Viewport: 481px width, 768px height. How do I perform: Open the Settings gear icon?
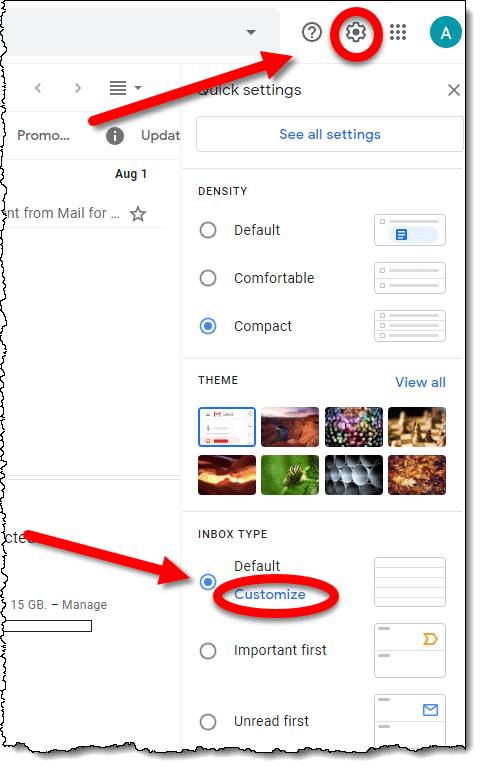tap(356, 32)
